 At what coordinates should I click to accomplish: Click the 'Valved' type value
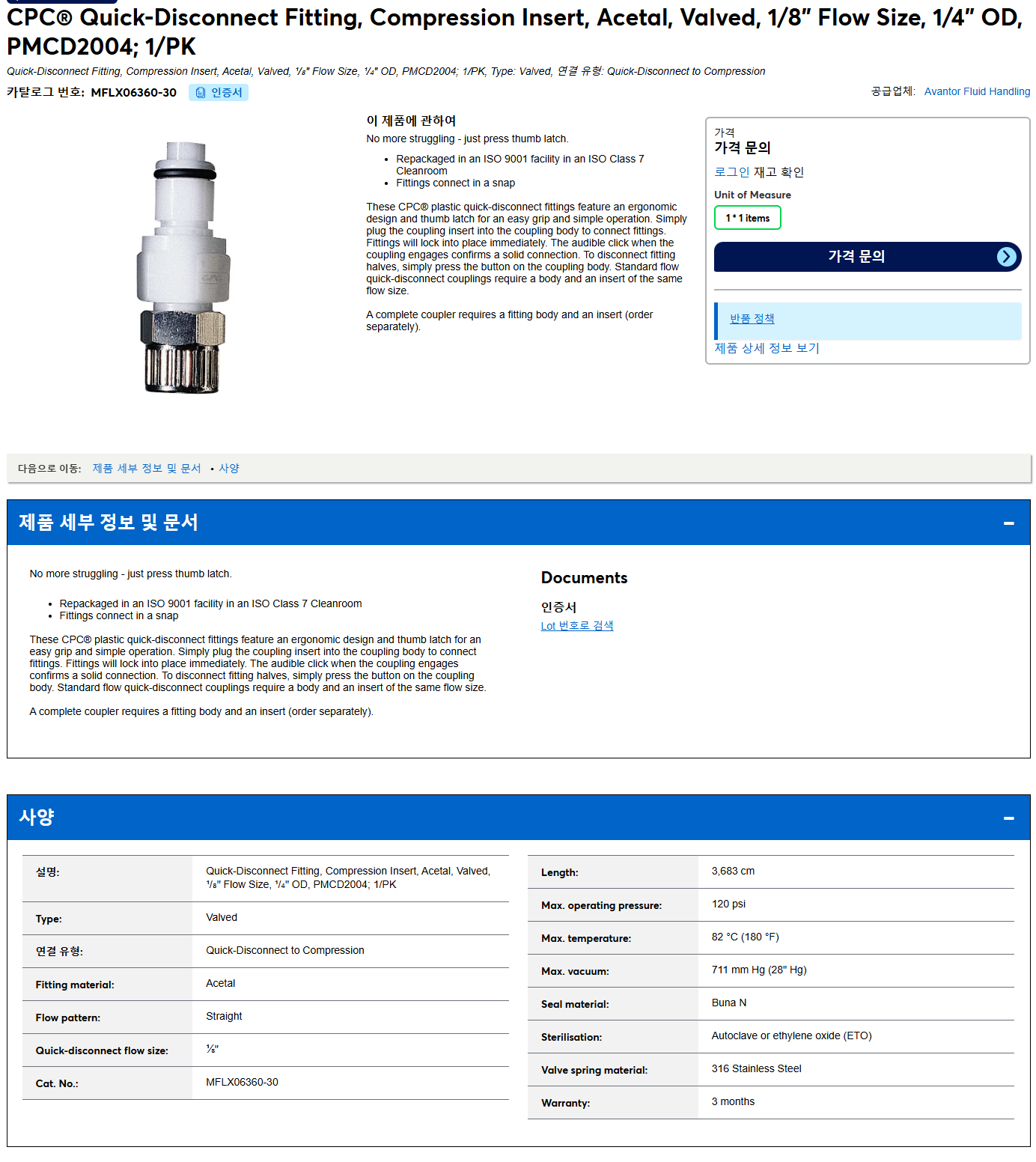click(x=222, y=917)
